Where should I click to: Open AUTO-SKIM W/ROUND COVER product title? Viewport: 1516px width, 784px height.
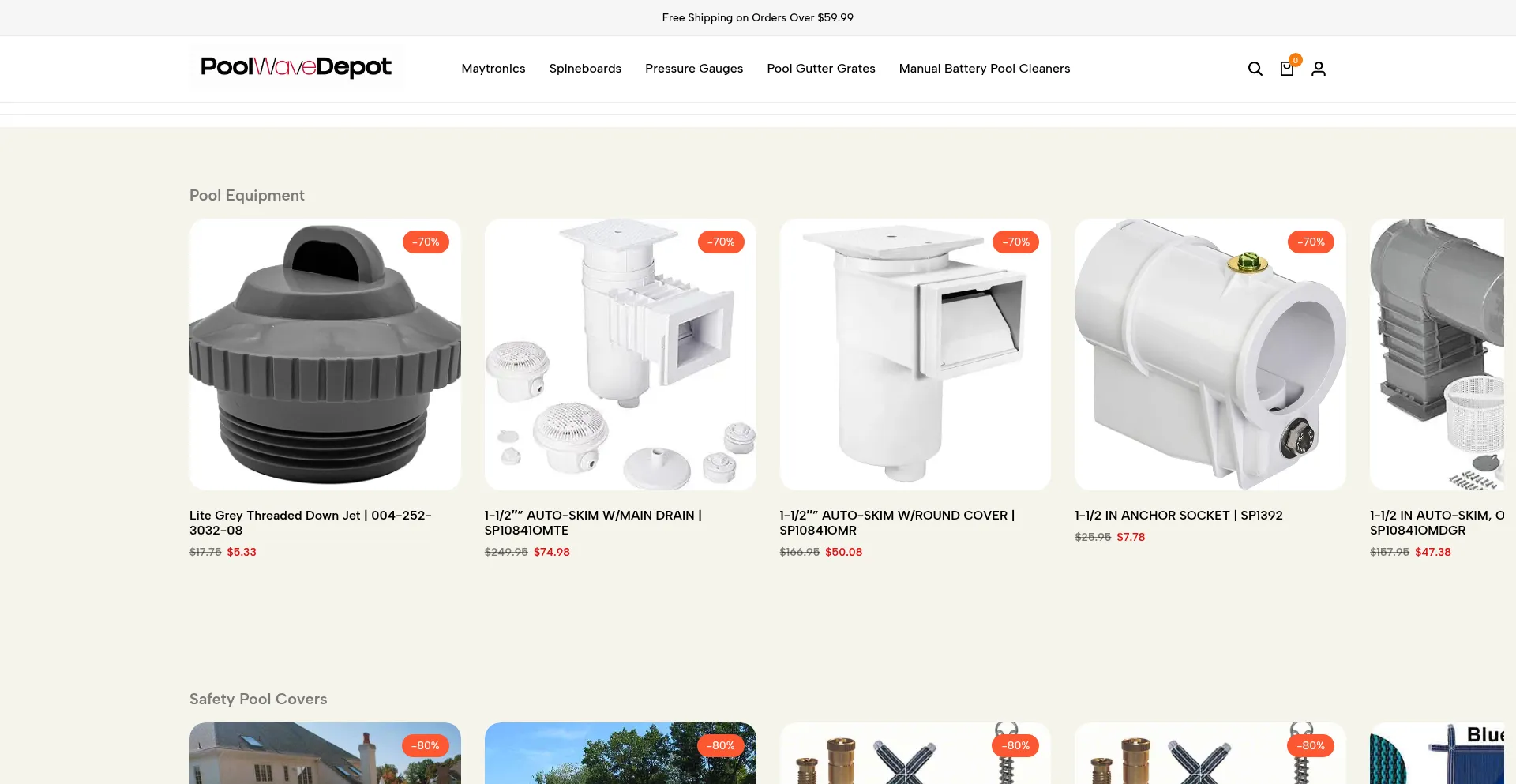(x=897, y=523)
